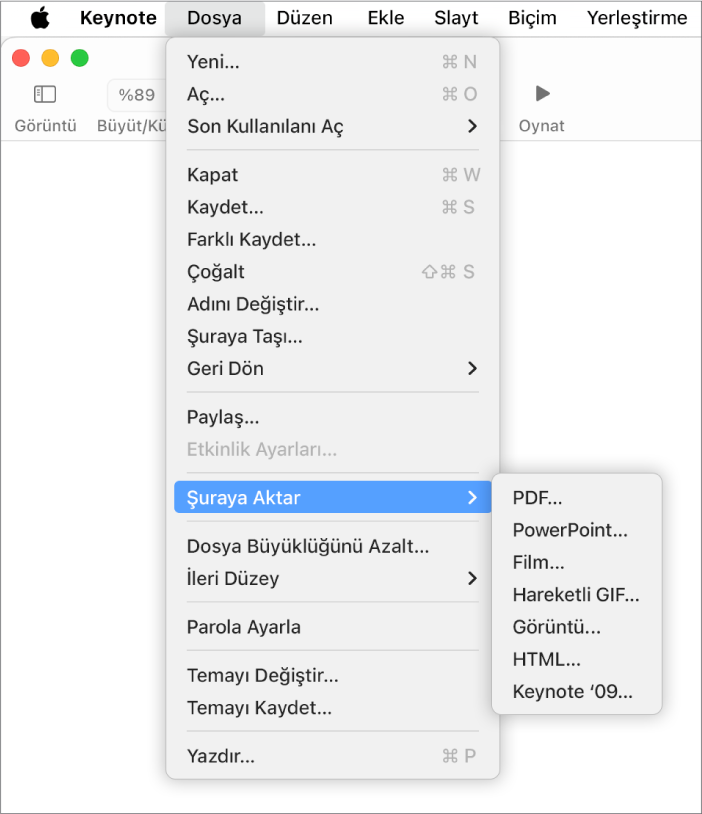Expand the Son Kullanılanı Aç submenu
The image size is (702, 814).
(333, 126)
